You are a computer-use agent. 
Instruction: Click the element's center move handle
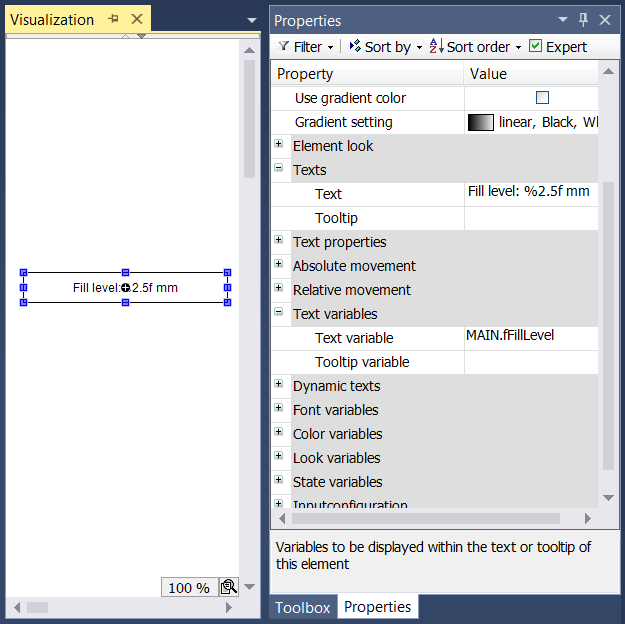click(125, 287)
